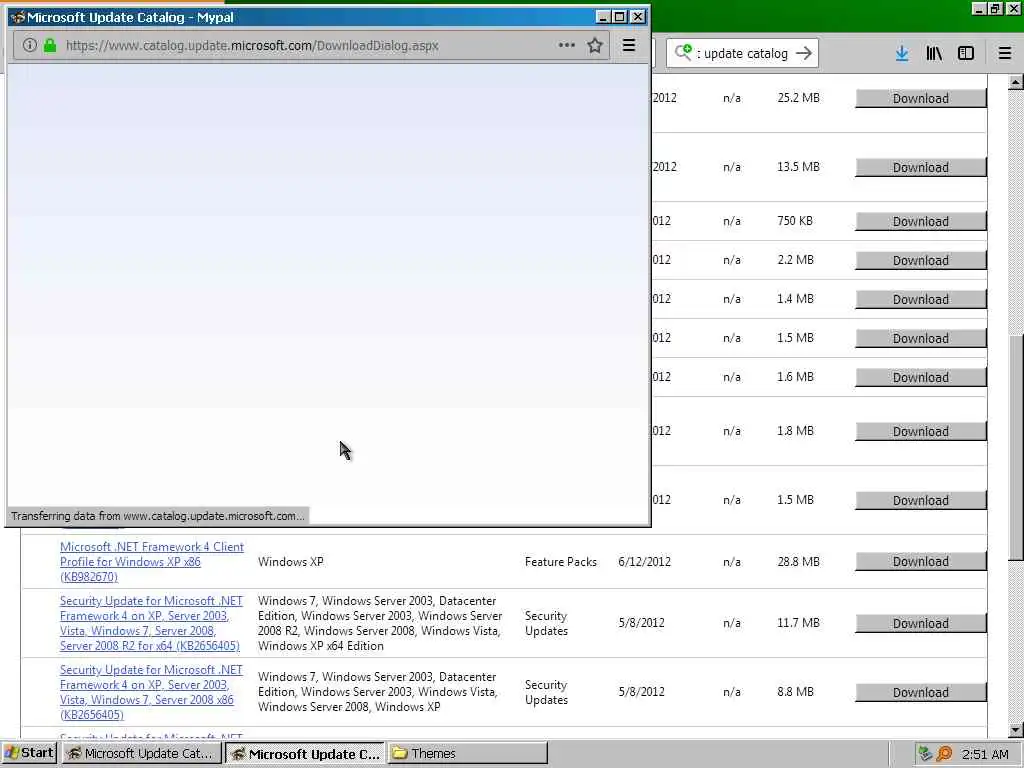
Task: Click the vertical scrollbar thumb
Action: click(1016, 447)
